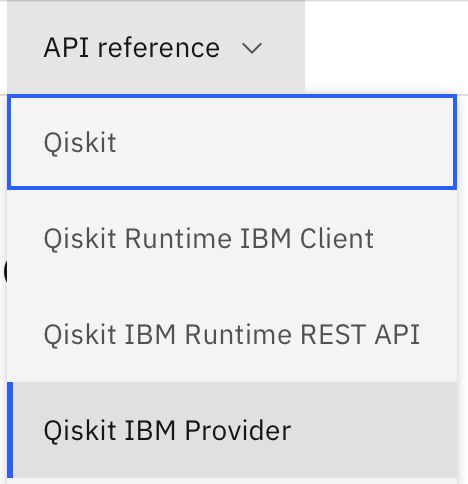Click the downward arrow in the header
The image size is (468, 484).
coord(252,48)
